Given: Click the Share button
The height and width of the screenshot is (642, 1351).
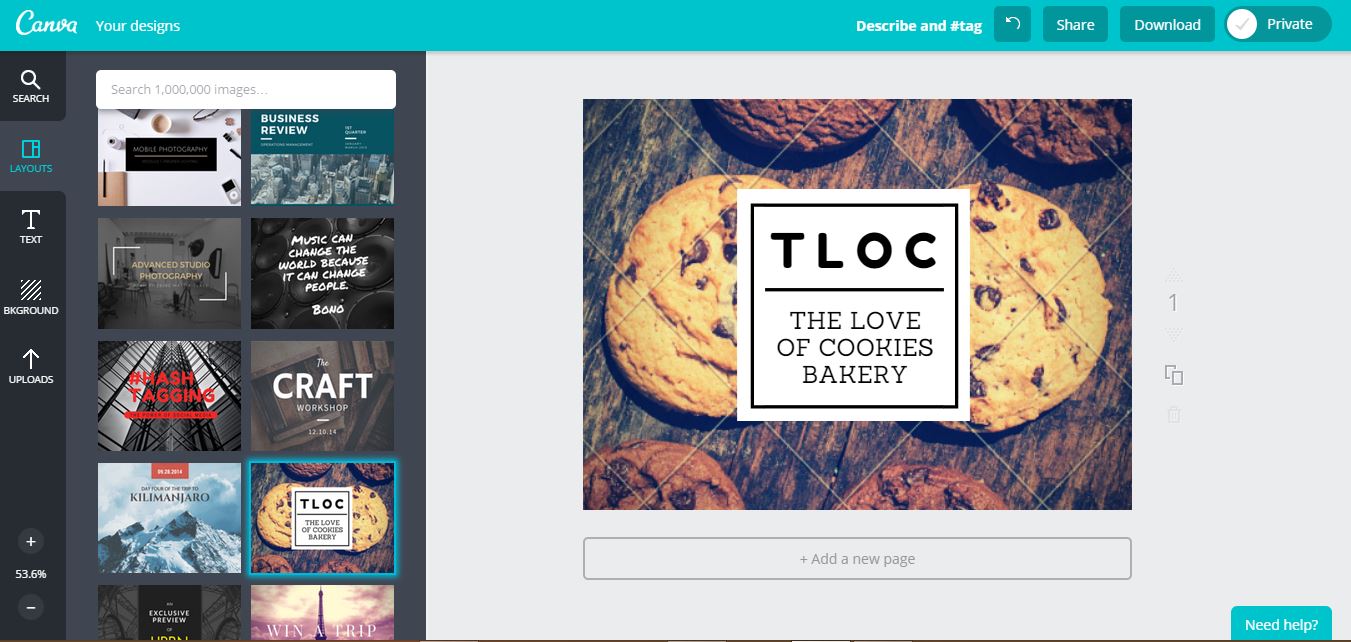Looking at the screenshot, I should [x=1075, y=25].
